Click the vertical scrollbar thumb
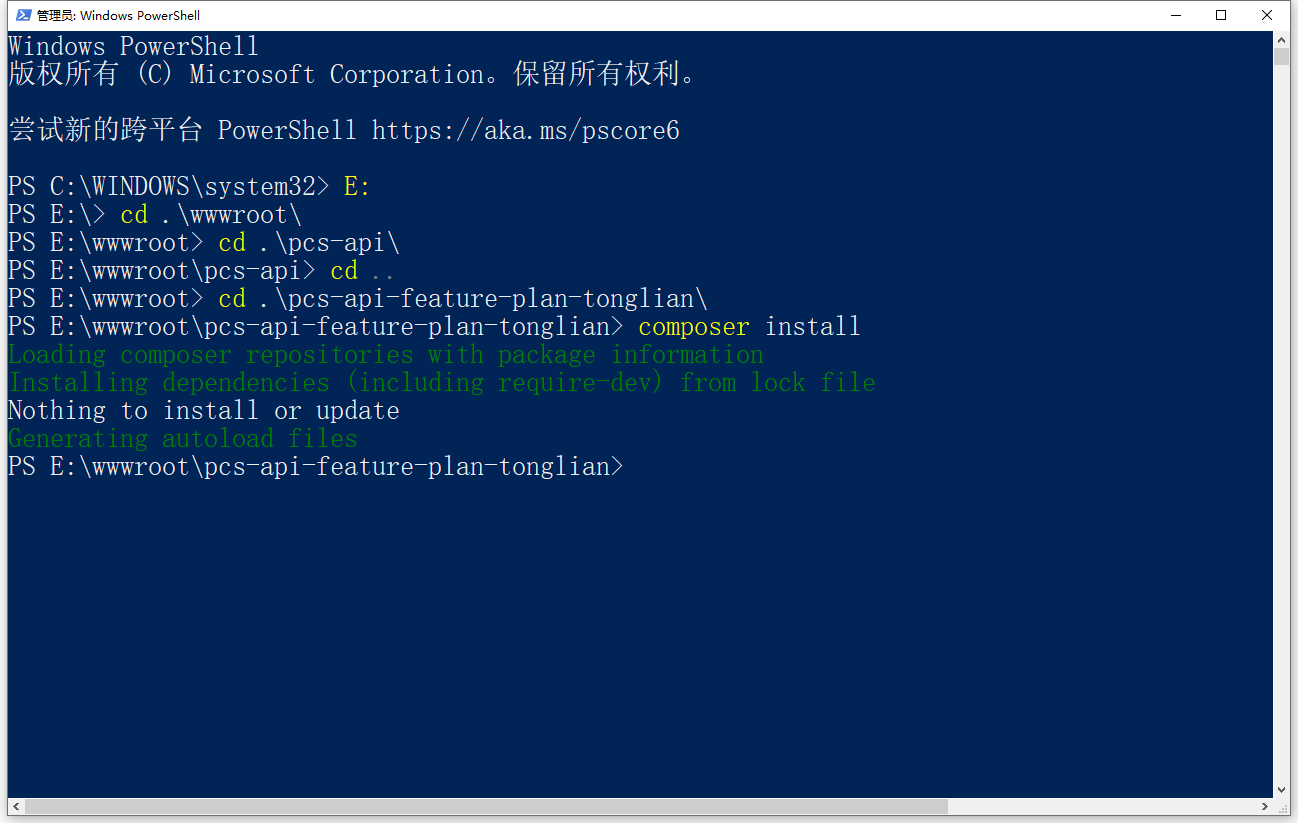 pyautogui.click(x=1281, y=56)
